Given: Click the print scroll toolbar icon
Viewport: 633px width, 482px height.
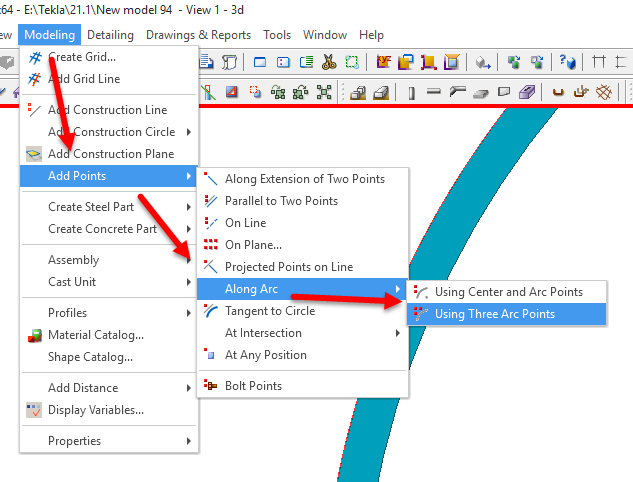Looking at the screenshot, I should [x=230, y=62].
